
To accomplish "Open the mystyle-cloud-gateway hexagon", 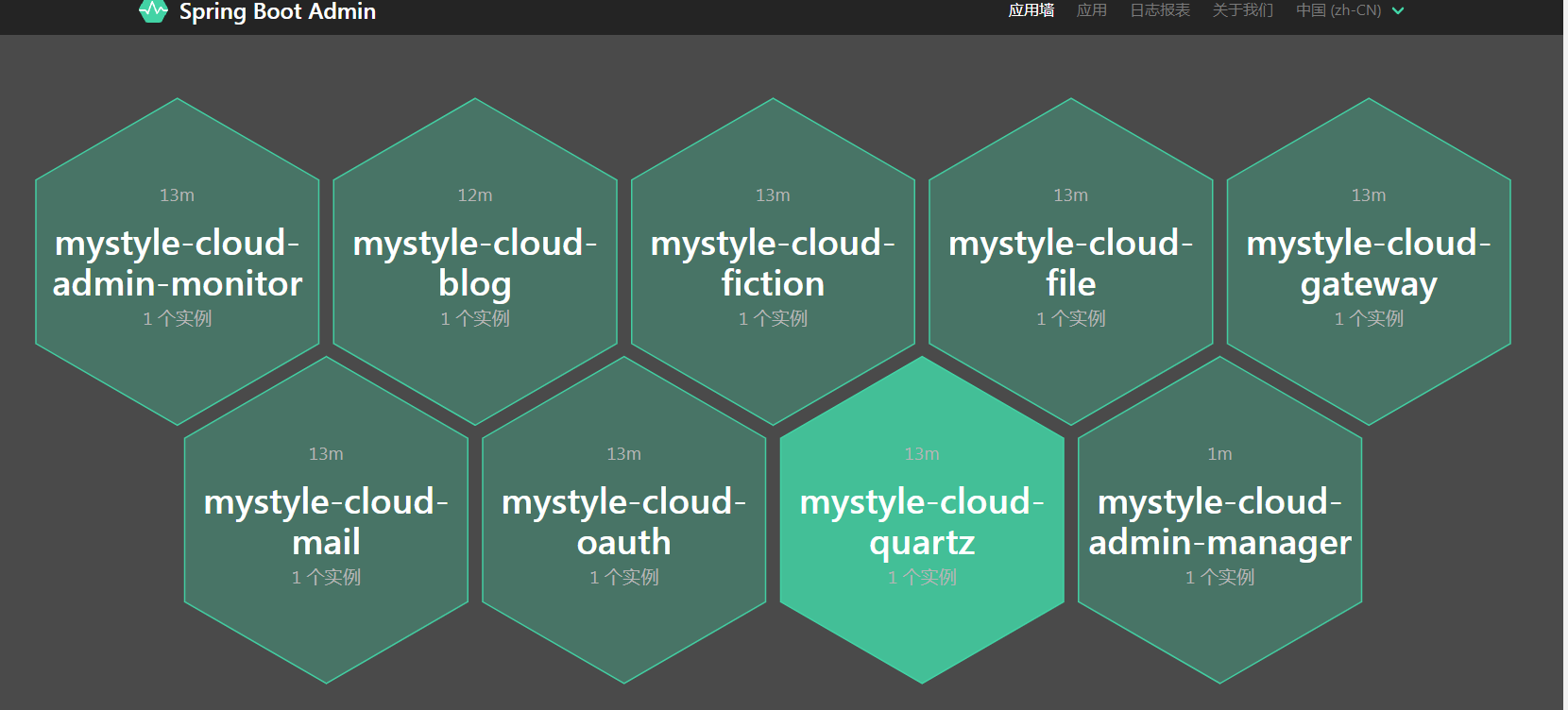I will (1368, 262).
